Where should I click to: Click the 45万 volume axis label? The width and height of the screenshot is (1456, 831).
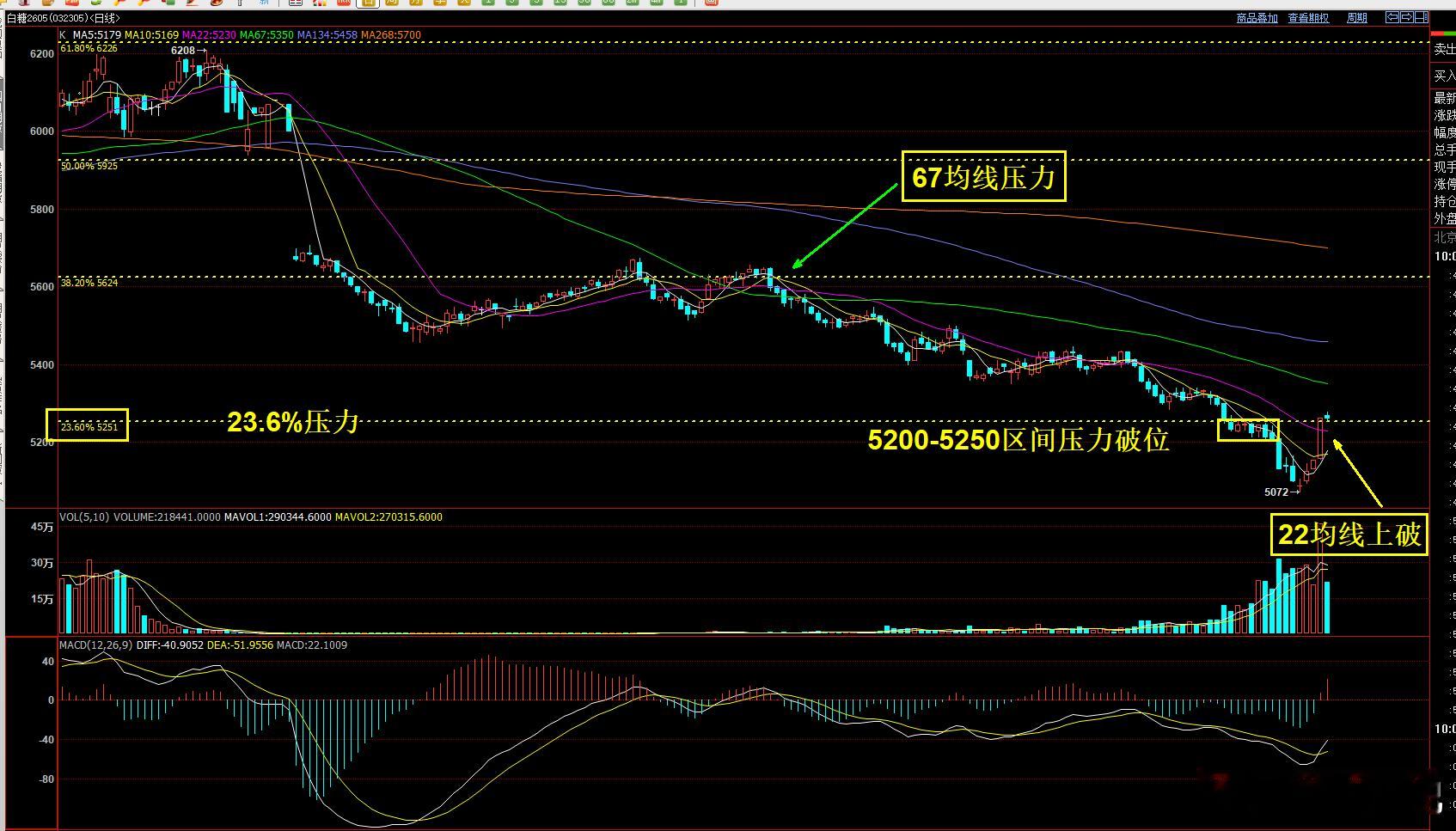pyautogui.click(x=42, y=528)
